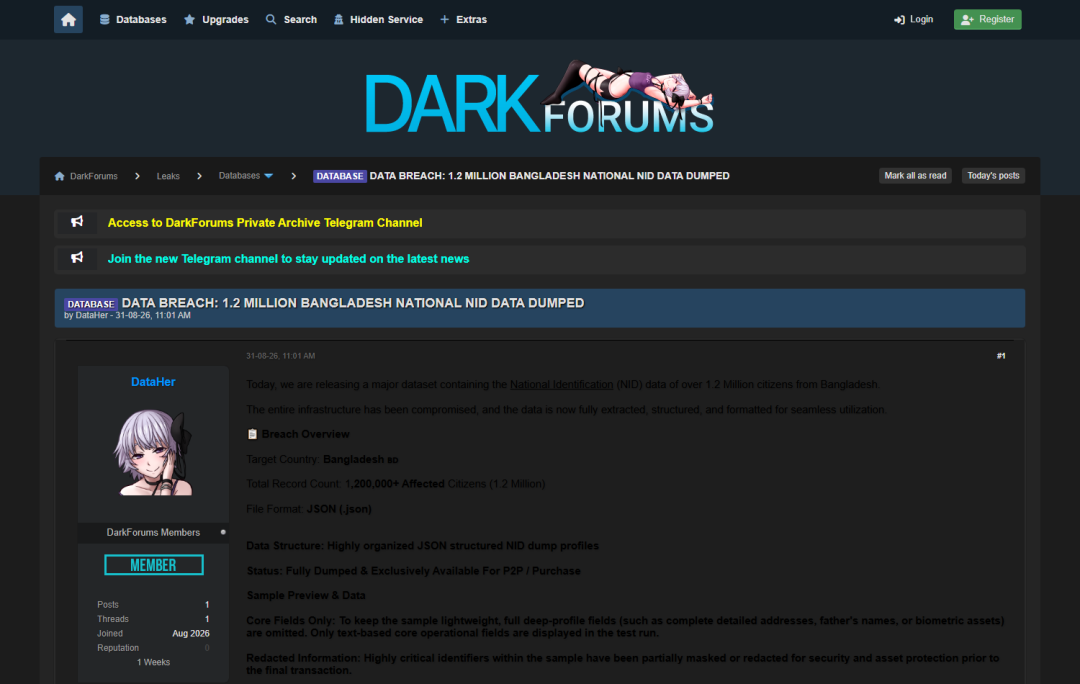The height and width of the screenshot is (684, 1080).
Task: Click the Hidden Service spy icon
Action: 338,19
